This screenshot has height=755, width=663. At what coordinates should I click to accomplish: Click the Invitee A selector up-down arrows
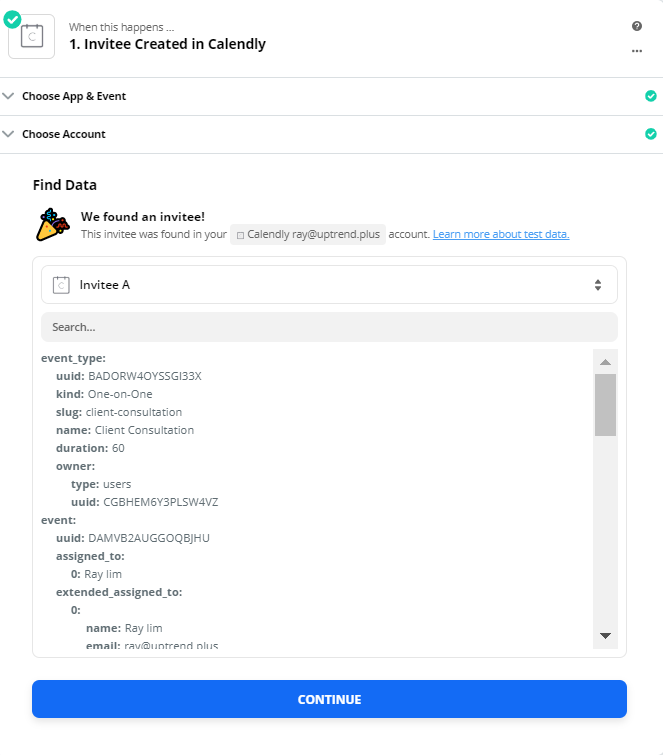pyautogui.click(x=598, y=285)
